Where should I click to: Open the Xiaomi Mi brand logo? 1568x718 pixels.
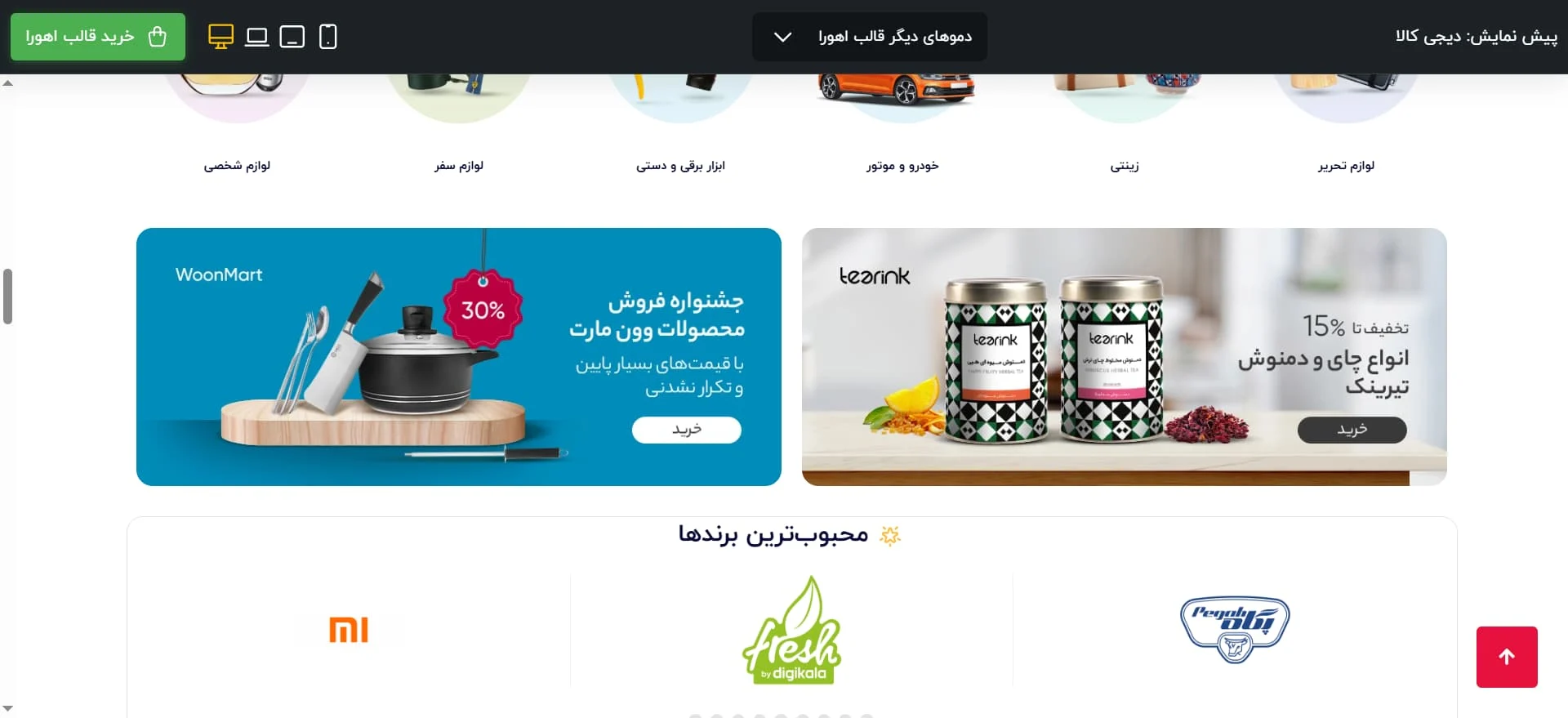tap(349, 630)
